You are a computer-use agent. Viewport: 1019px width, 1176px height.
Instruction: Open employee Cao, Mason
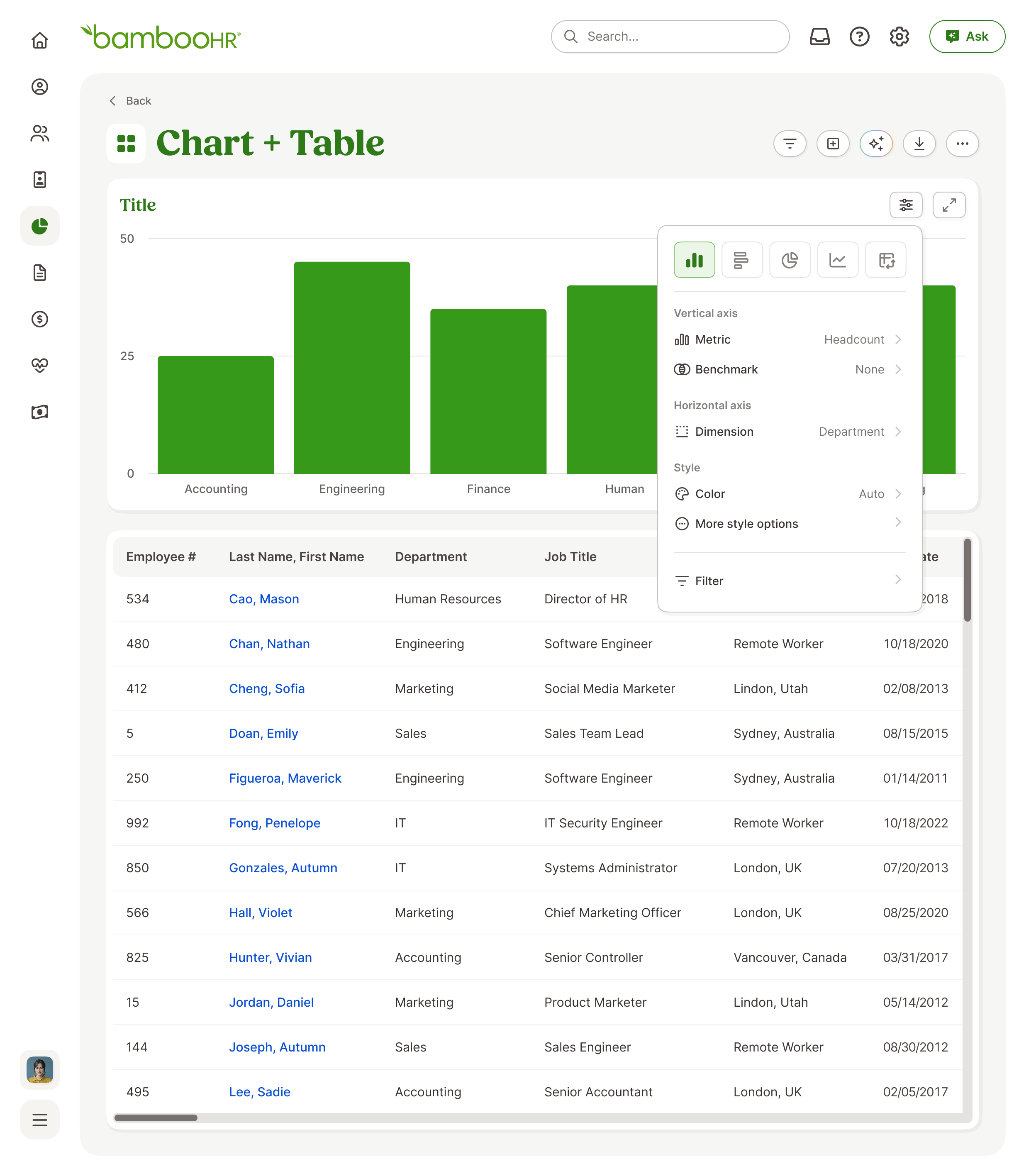pyautogui.click(x=264, y=599)
